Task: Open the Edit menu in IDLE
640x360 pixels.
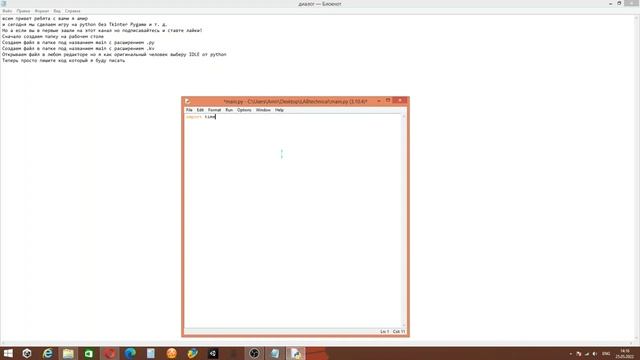Action: (x=200, y=110)
